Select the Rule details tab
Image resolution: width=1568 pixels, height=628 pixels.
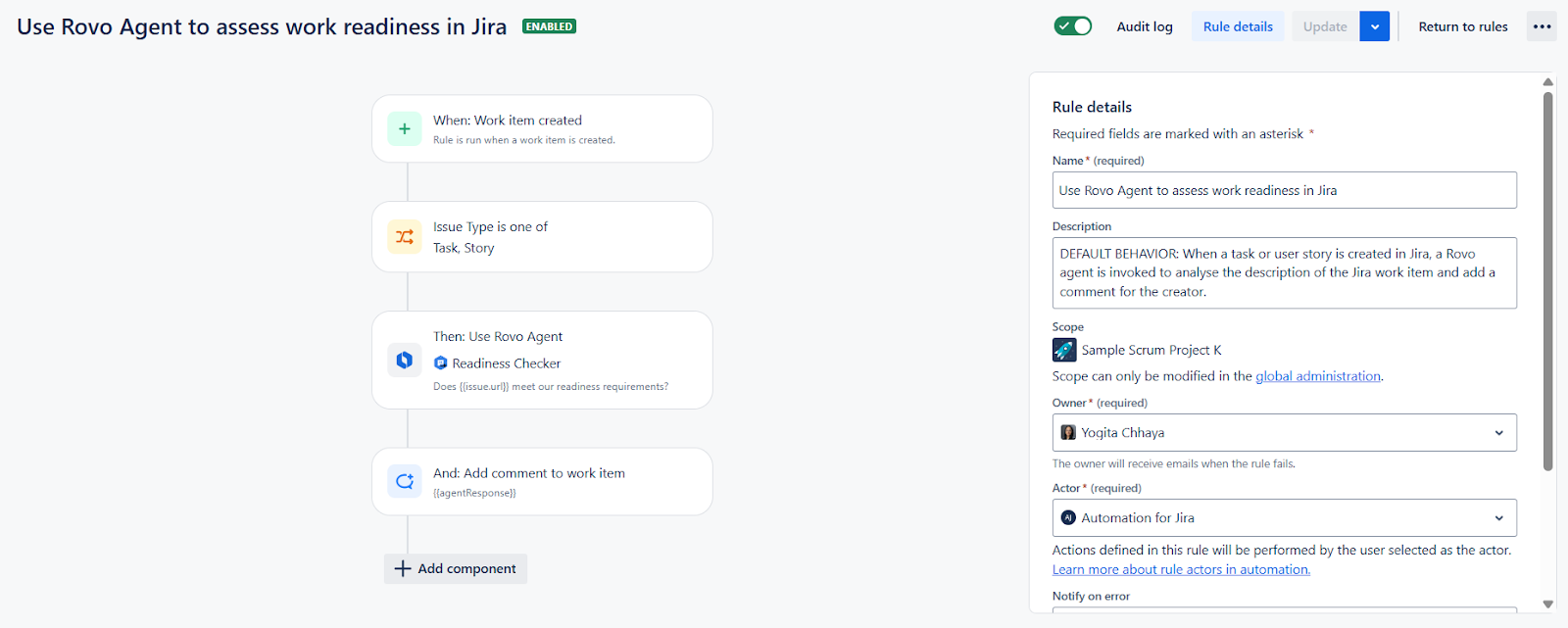click(x=1238, y=26)
